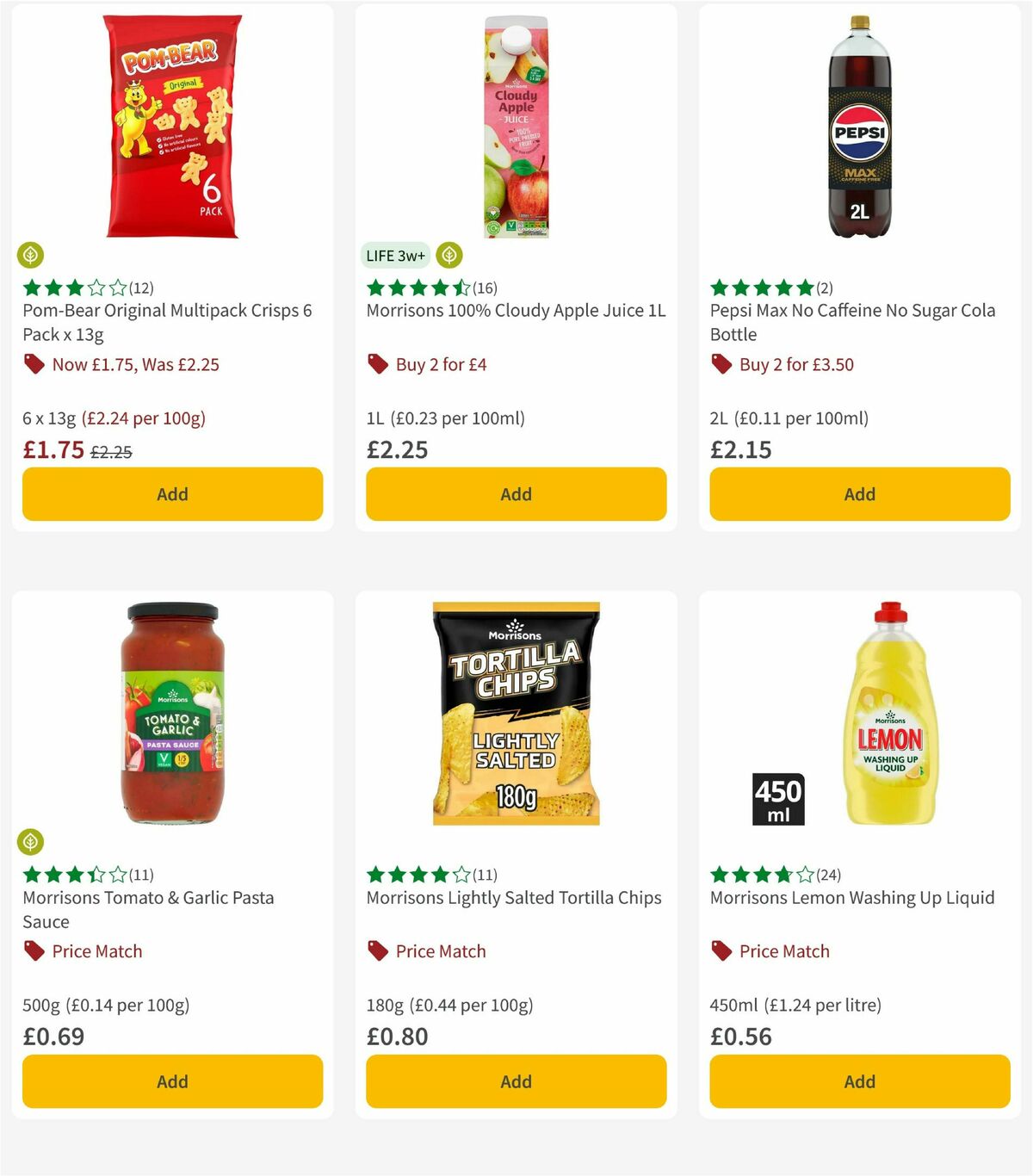
Task: Select the leaf icon under Cloudy Apple Juice
Action: (448, 255)
